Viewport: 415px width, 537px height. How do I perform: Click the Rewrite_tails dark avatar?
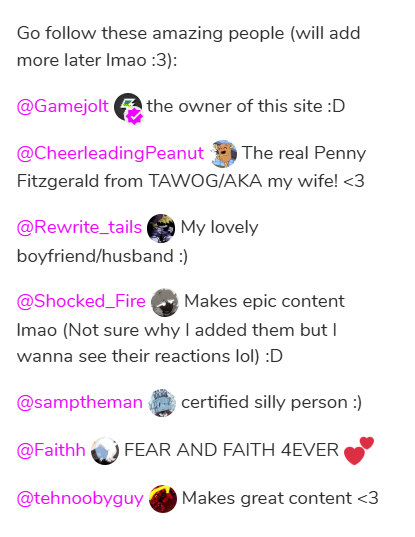tap(161, 228)
